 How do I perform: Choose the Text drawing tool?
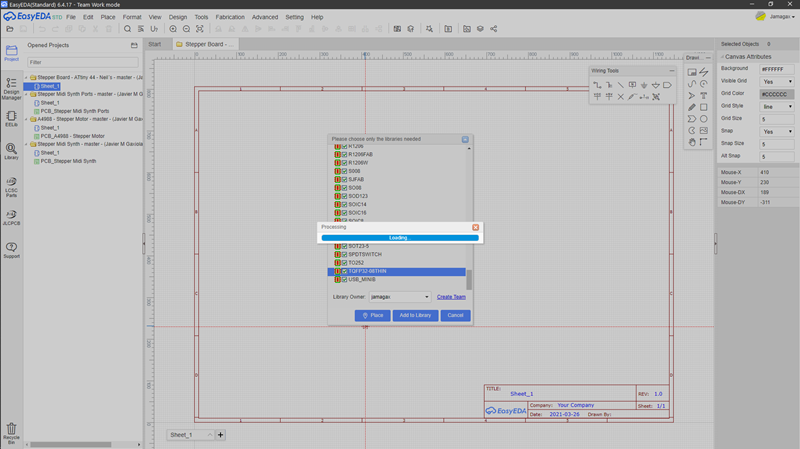tap(704, 96)
